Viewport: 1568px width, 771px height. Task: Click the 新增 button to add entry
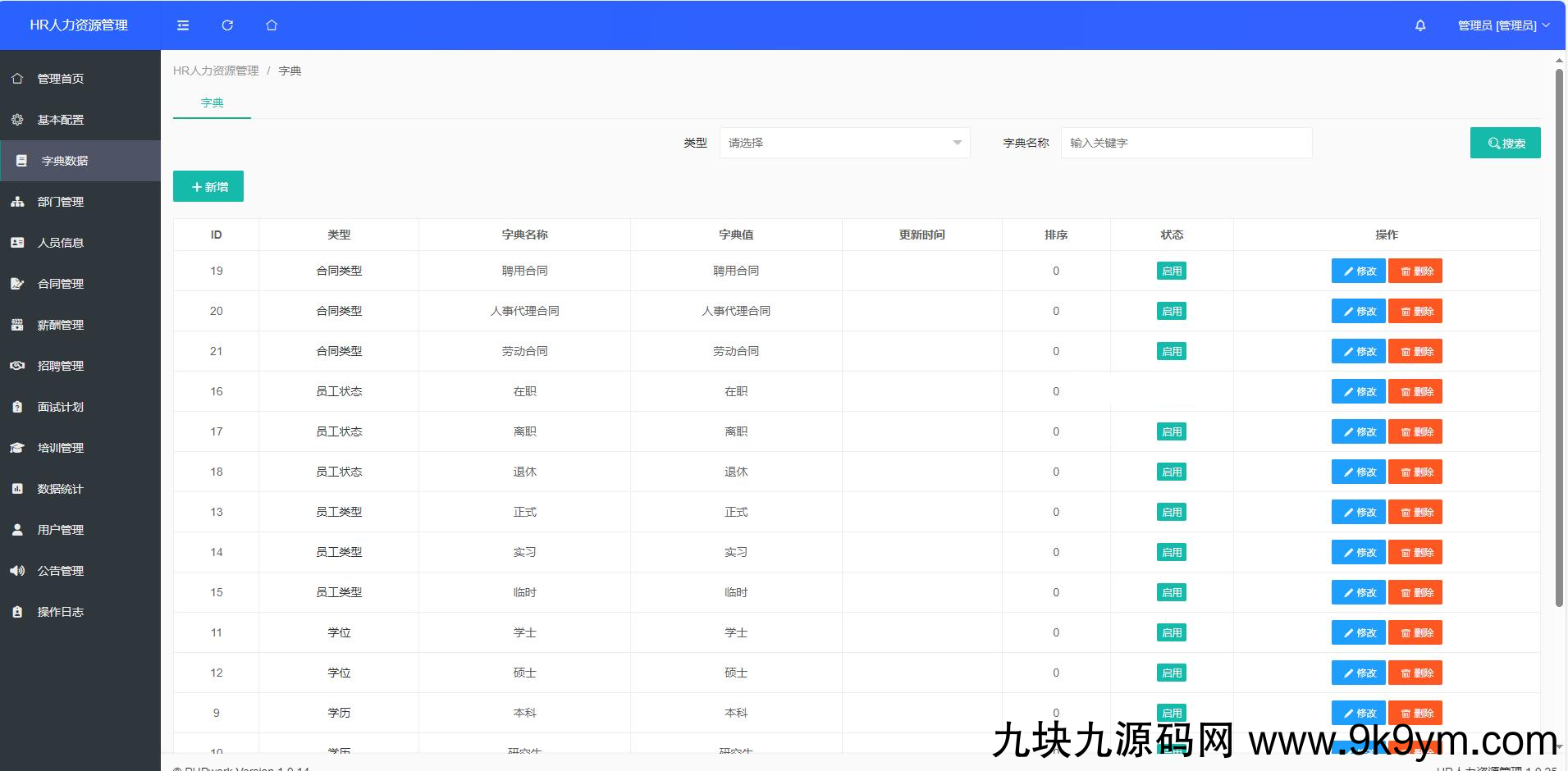(x=208, y=187)
